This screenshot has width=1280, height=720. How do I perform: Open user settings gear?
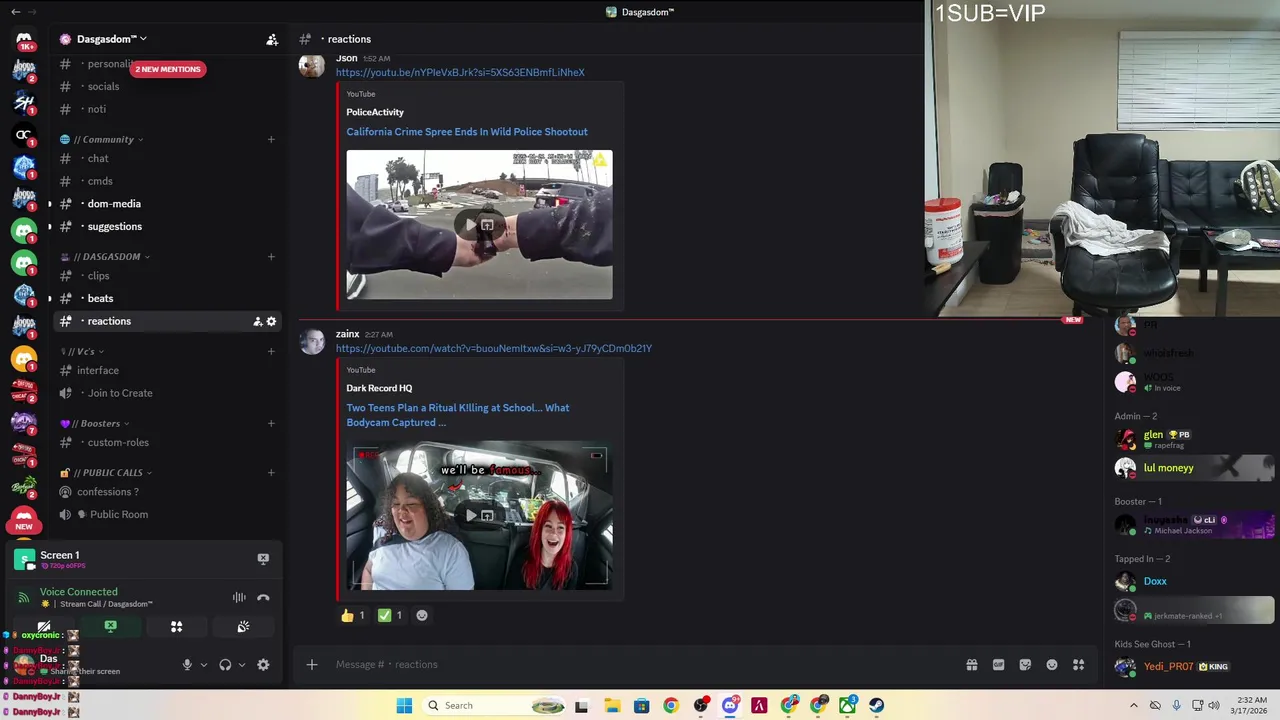[x=263, y=665]
